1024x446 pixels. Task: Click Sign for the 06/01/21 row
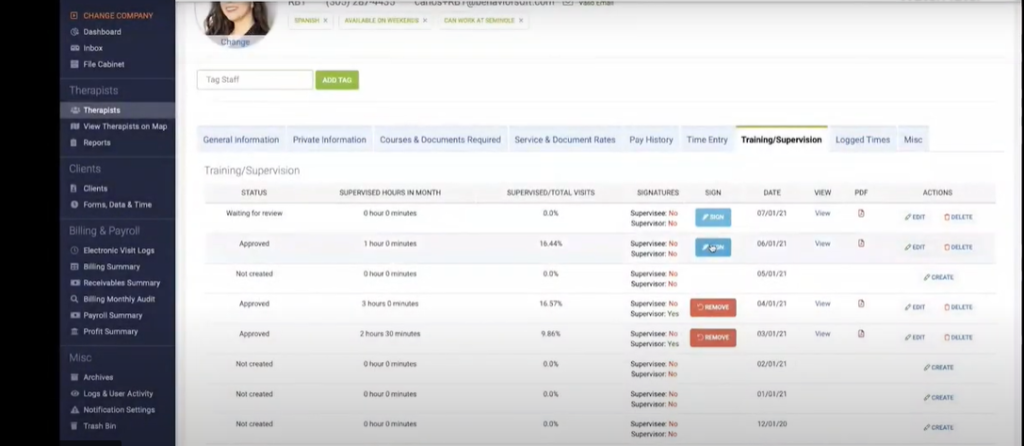point(713,247)
